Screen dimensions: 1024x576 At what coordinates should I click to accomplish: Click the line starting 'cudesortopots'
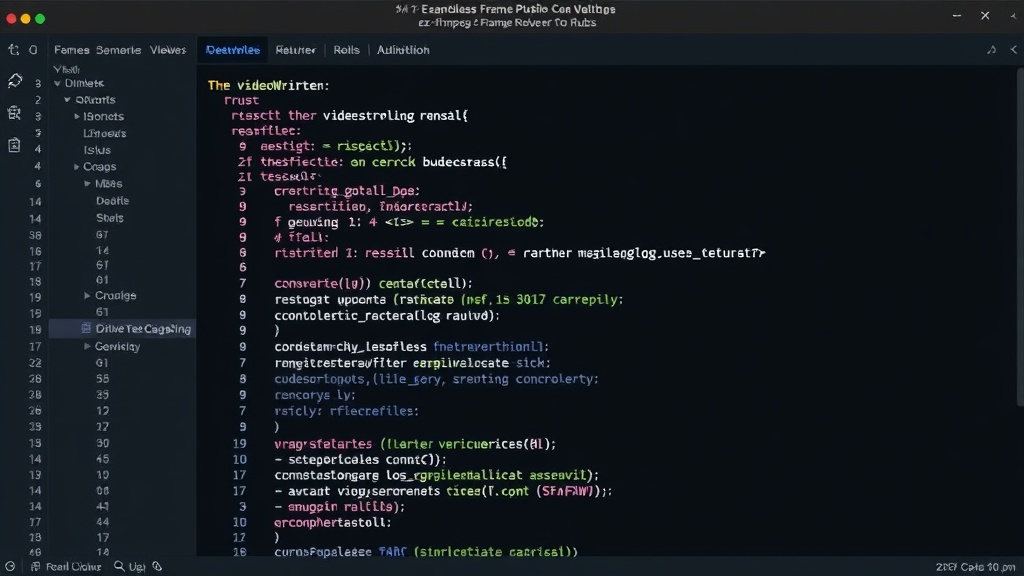pos(436,379)
